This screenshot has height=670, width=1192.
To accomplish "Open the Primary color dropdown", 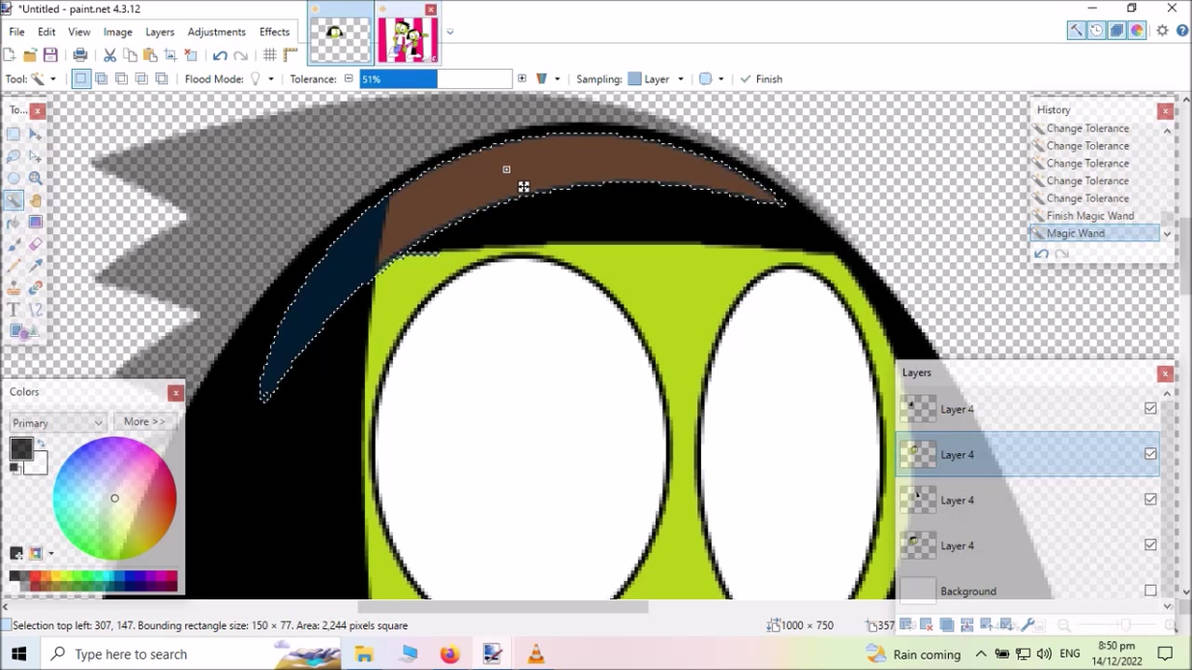I will (57, 423).
